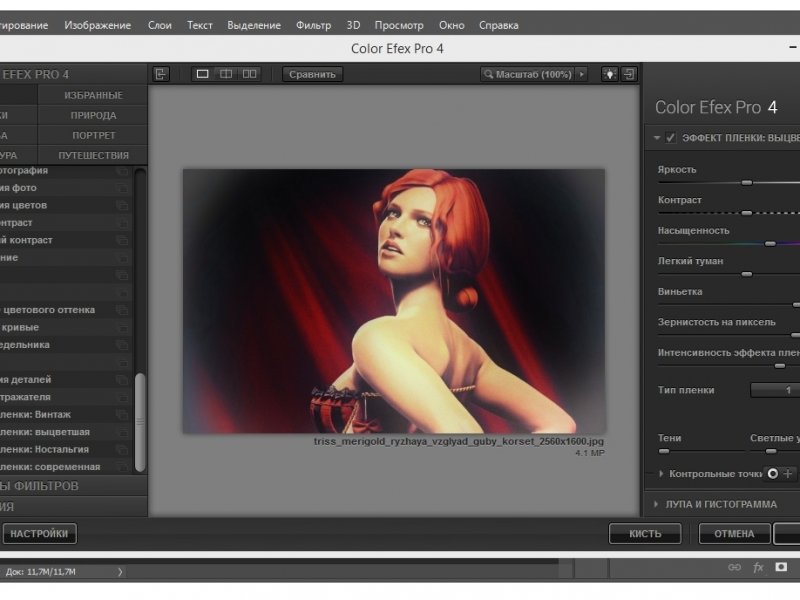Open the Слои menu
This screenshot has width=800, height=600.
click(x=160, y=25)
